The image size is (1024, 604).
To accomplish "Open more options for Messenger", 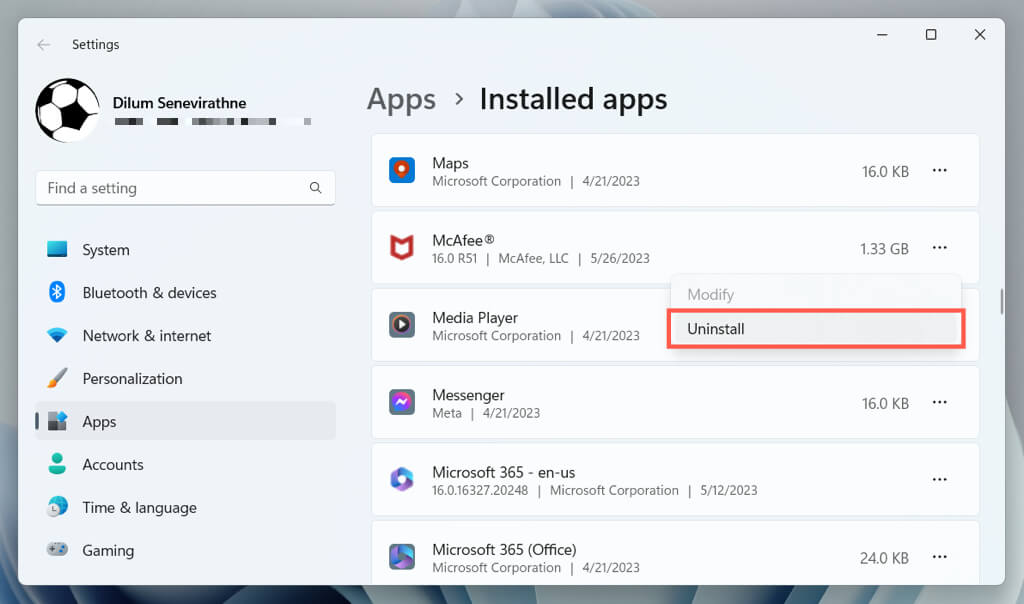I will [x=940, y=402].
